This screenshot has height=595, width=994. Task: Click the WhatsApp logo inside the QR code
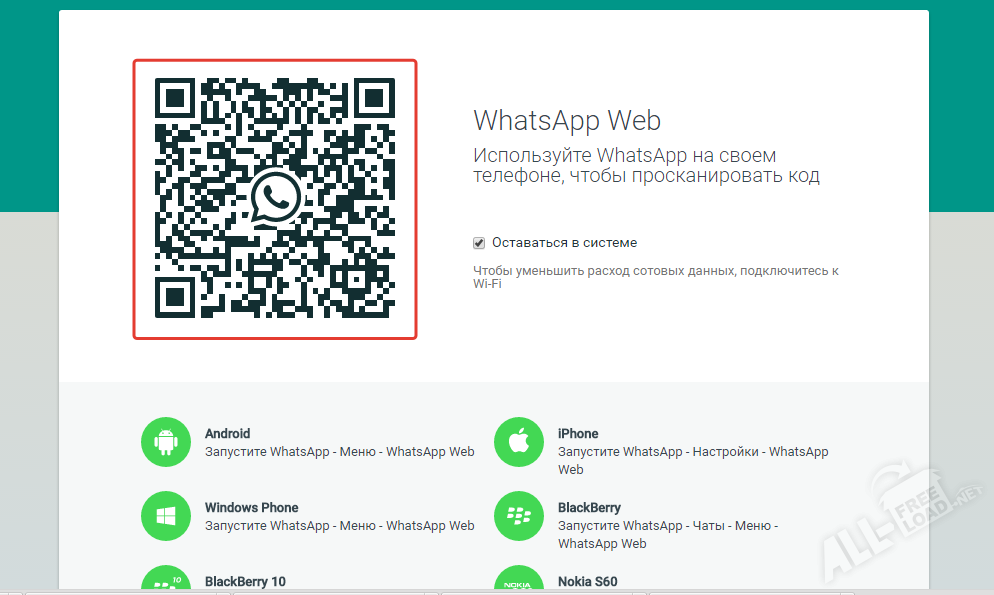click(275, 200)
